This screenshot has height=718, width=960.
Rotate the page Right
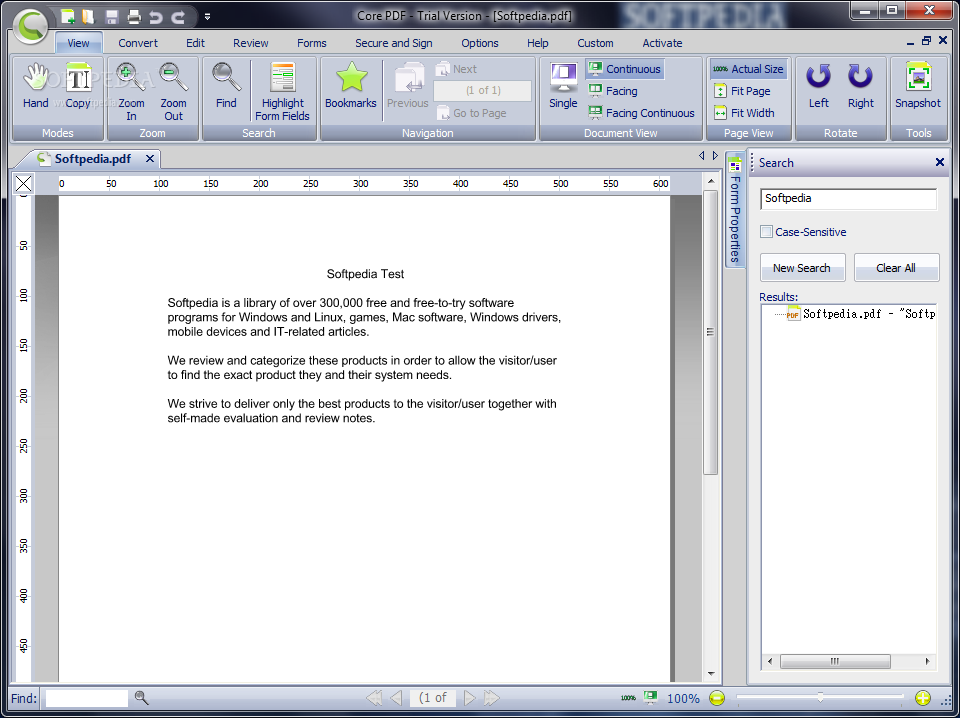pyautogui.click(x=860, y=86)
